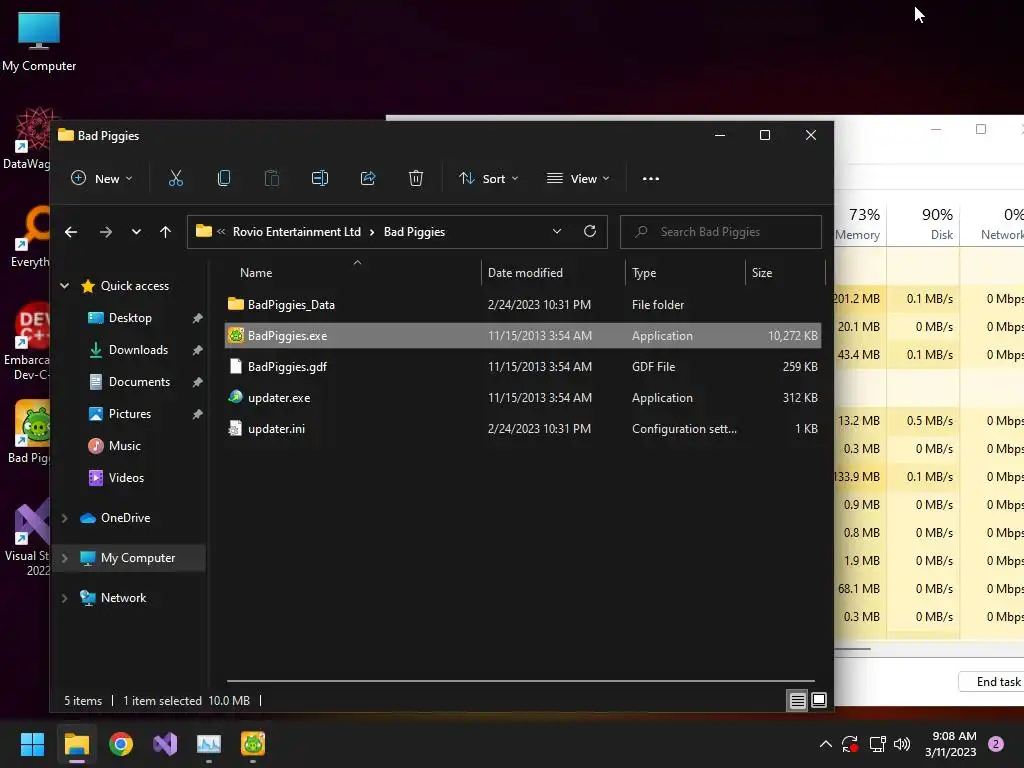Open Pictures in Quick access

[130, 414]
